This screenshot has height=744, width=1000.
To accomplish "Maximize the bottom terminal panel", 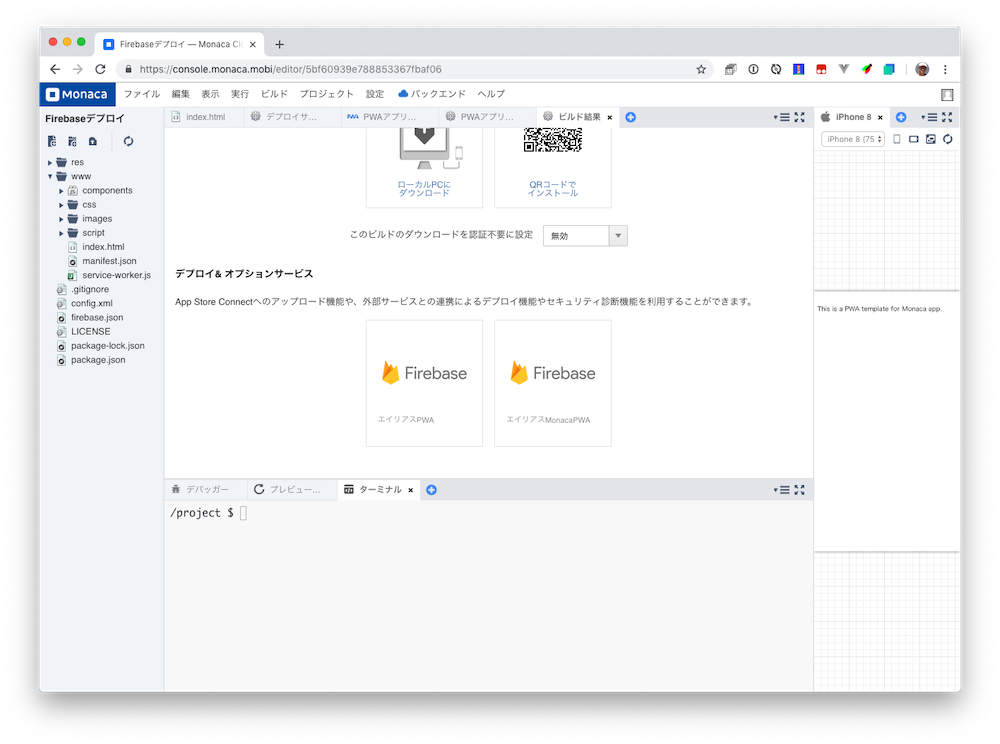I will (x=799, y=490).
